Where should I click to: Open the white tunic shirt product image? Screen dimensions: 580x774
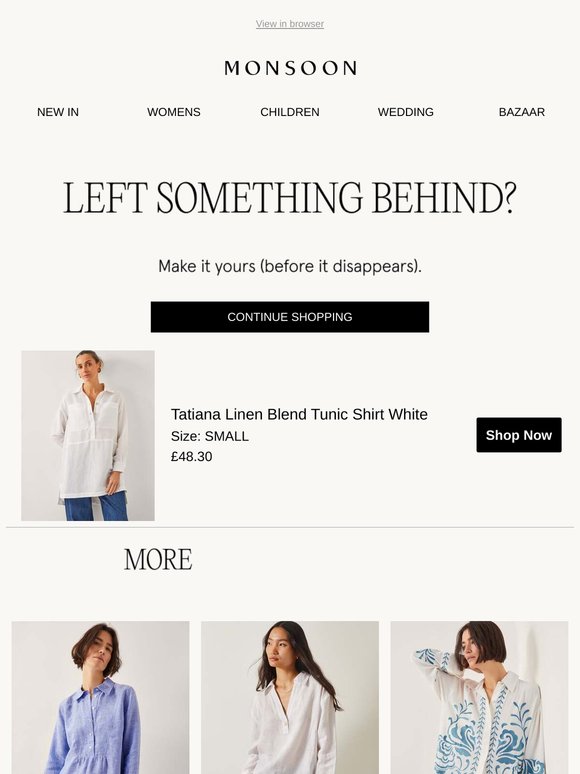tap(88, 435)
